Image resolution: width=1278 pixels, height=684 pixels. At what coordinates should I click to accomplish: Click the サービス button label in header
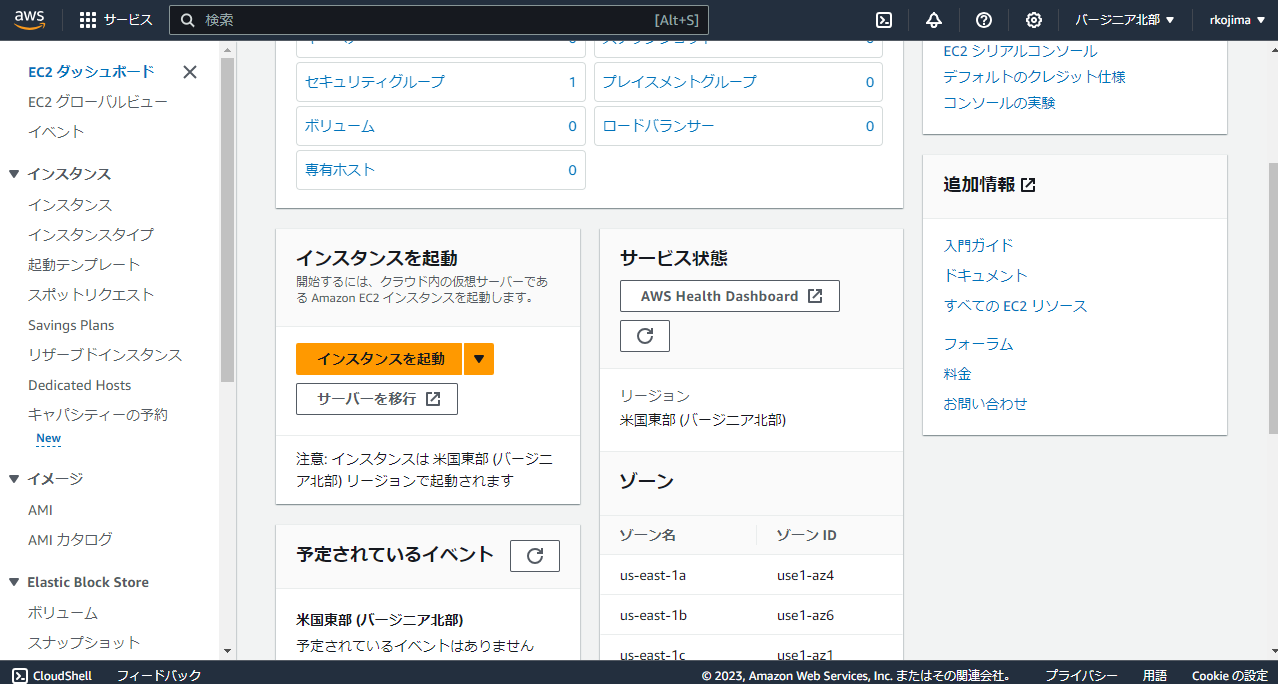(x=128, y=20)
